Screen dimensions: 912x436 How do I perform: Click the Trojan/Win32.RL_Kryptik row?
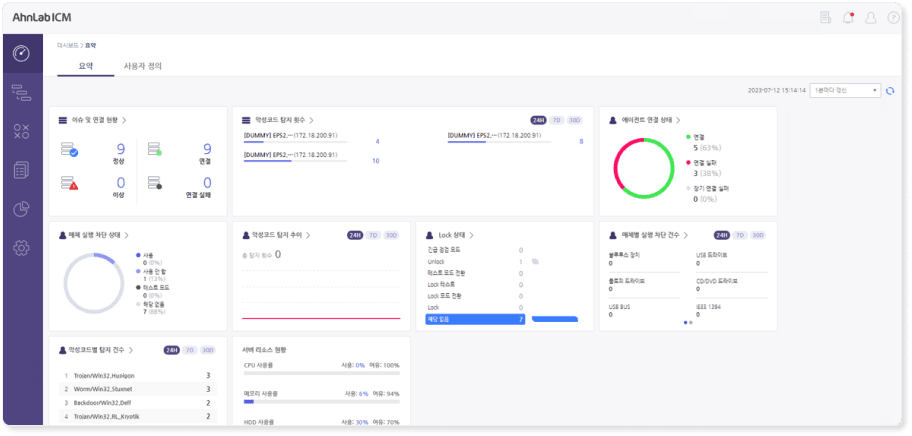(x=138, y=416)
